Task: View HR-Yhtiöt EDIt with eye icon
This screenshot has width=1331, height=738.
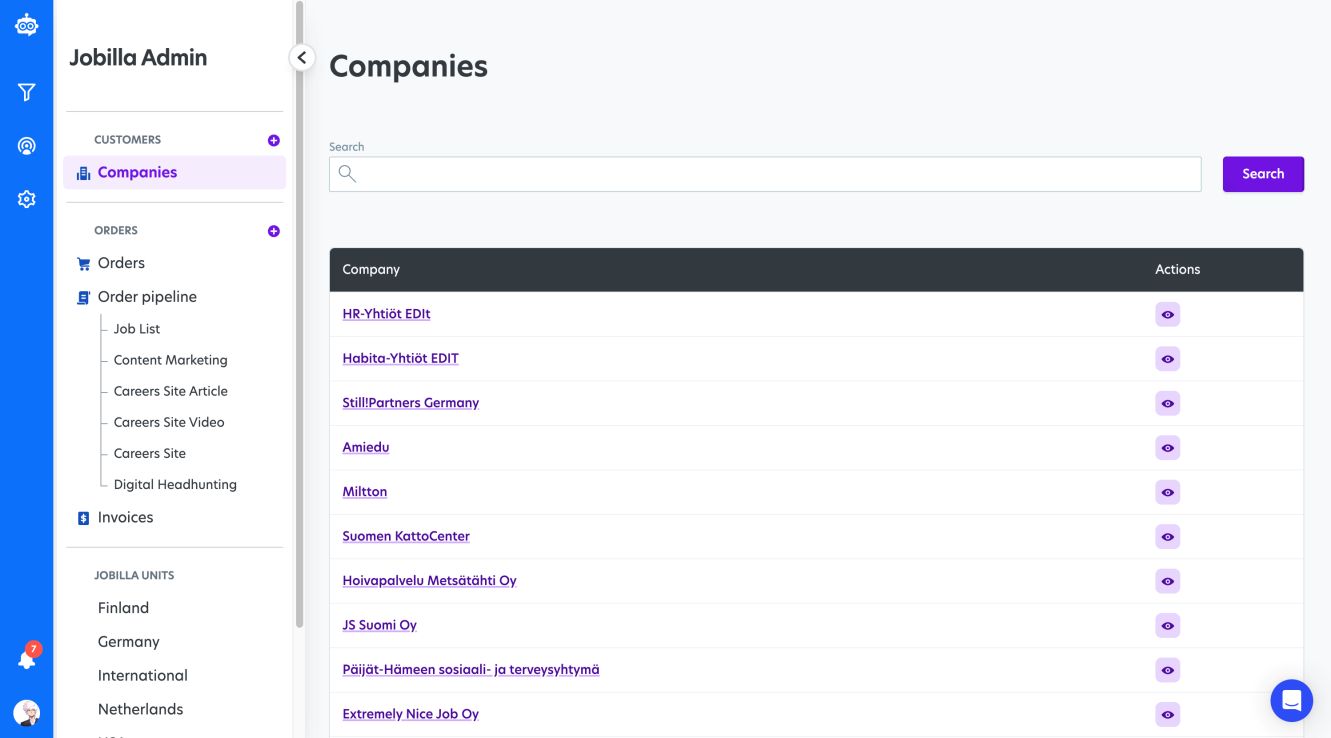Action: [1167, 315]
